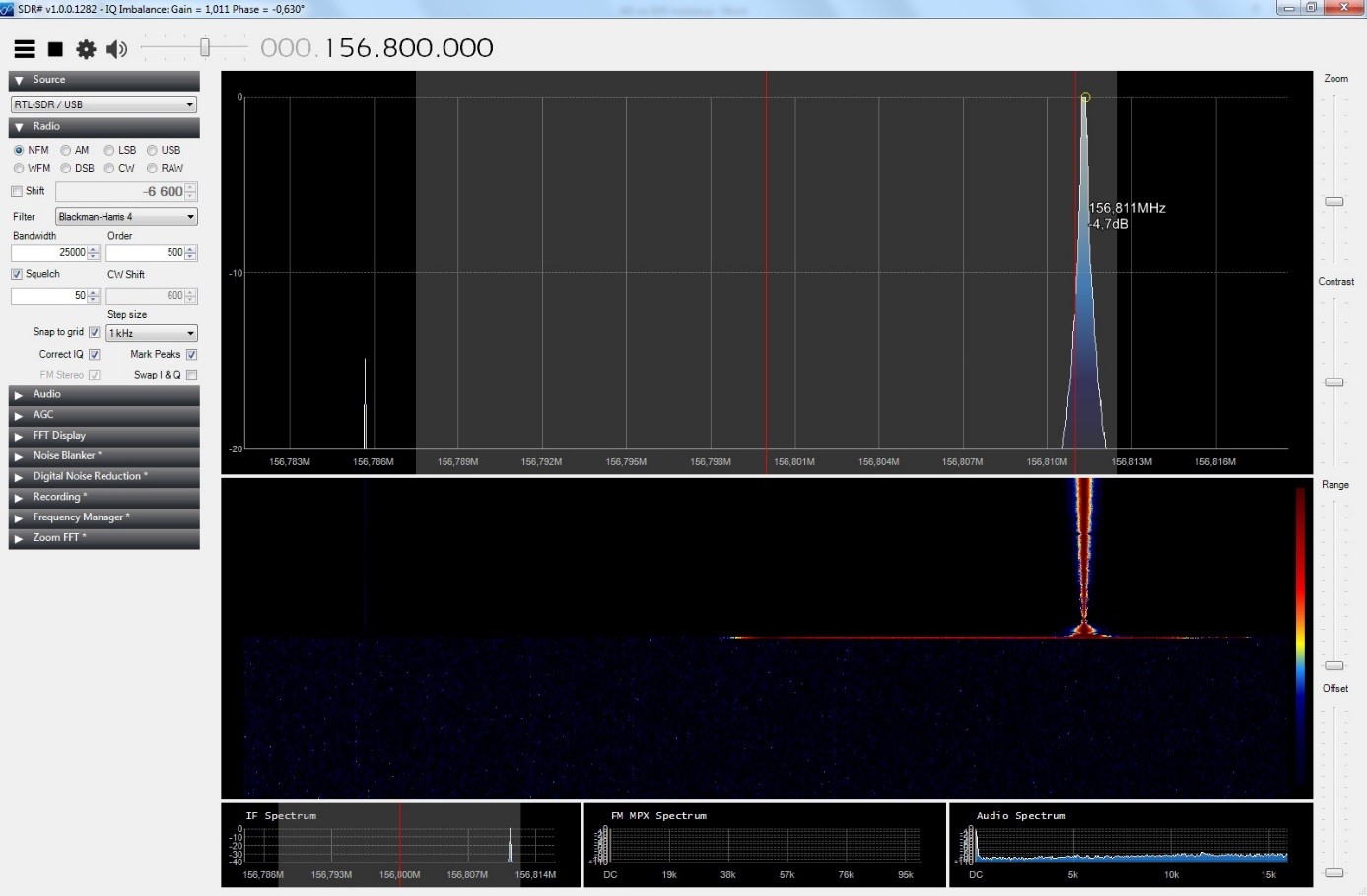Enable the Swap I & Q checkbox
The height and width of the screenshot is (896, 1367).
tap(191, 375)
